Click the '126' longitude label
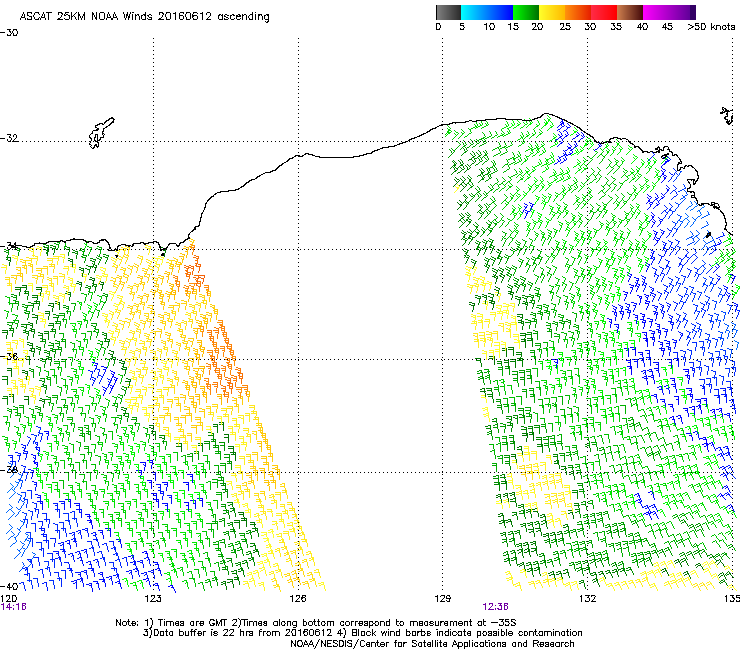The image size is (740, 650). [x=298, y=599]
